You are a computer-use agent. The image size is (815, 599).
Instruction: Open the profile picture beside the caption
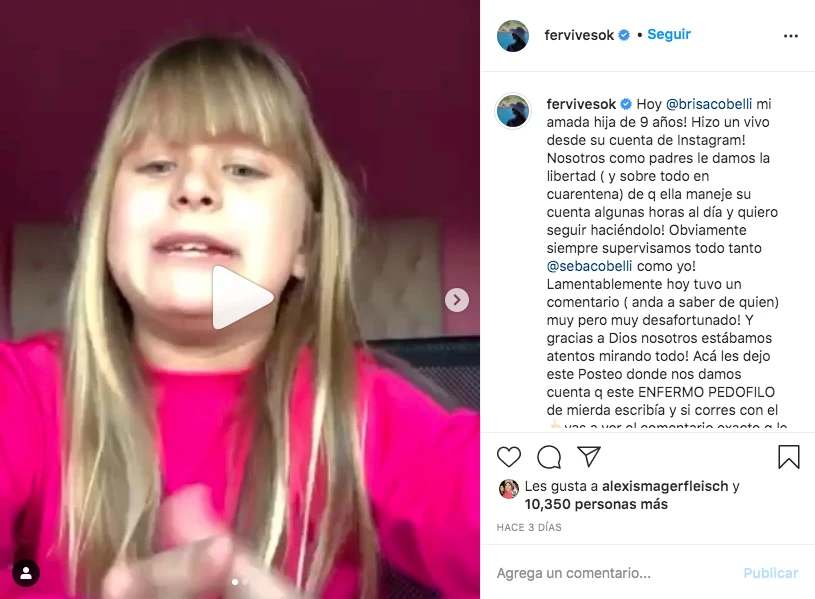click(x=513, y=111)
